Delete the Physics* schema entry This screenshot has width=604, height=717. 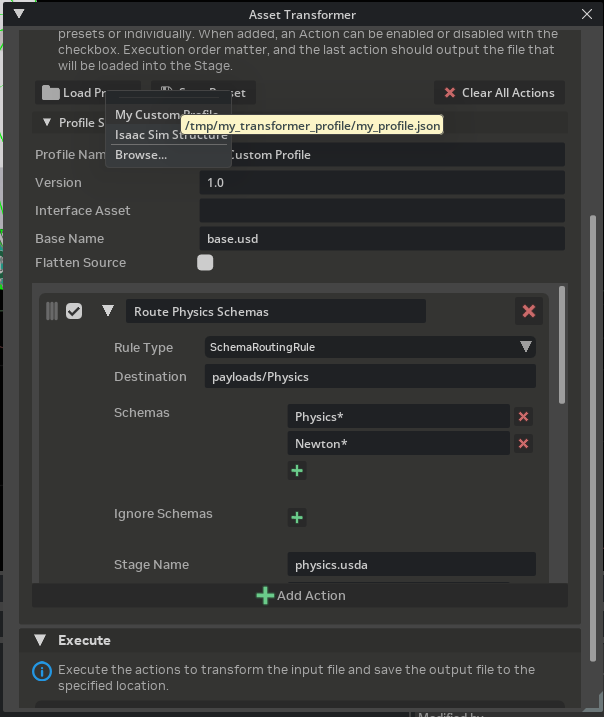(x=523, y=416)
